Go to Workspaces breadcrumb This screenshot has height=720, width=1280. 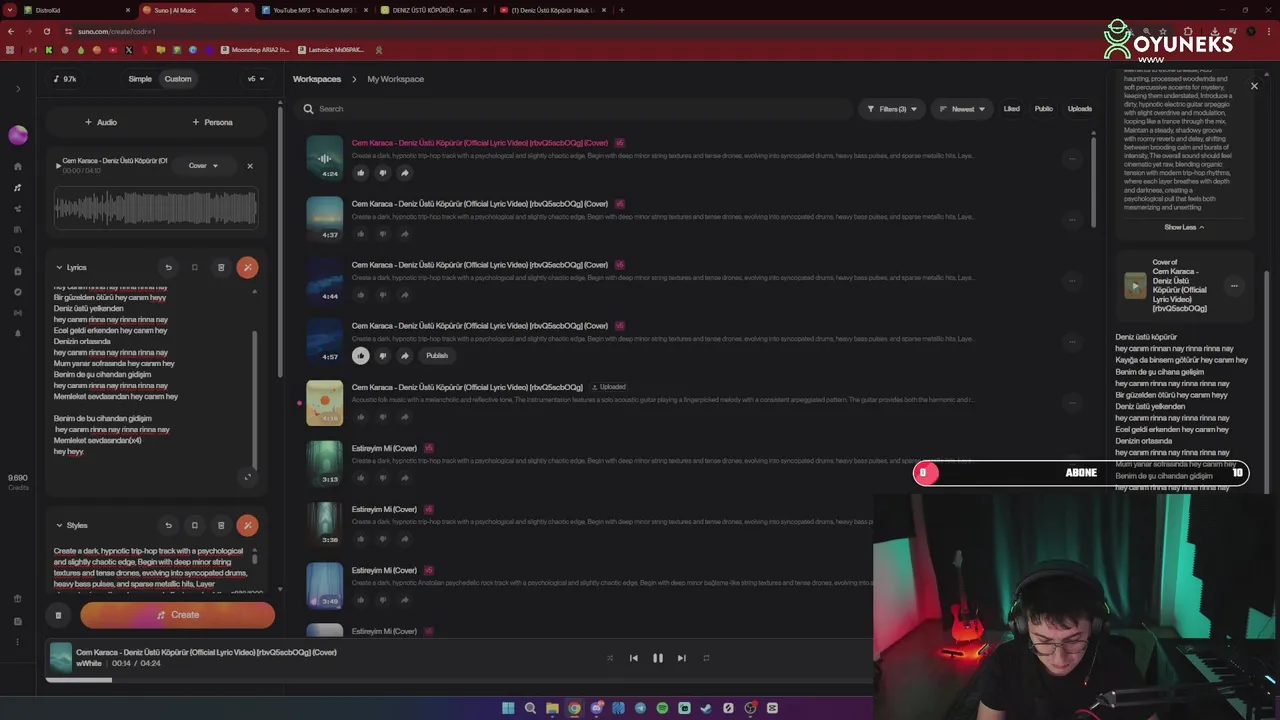[317, 79]
